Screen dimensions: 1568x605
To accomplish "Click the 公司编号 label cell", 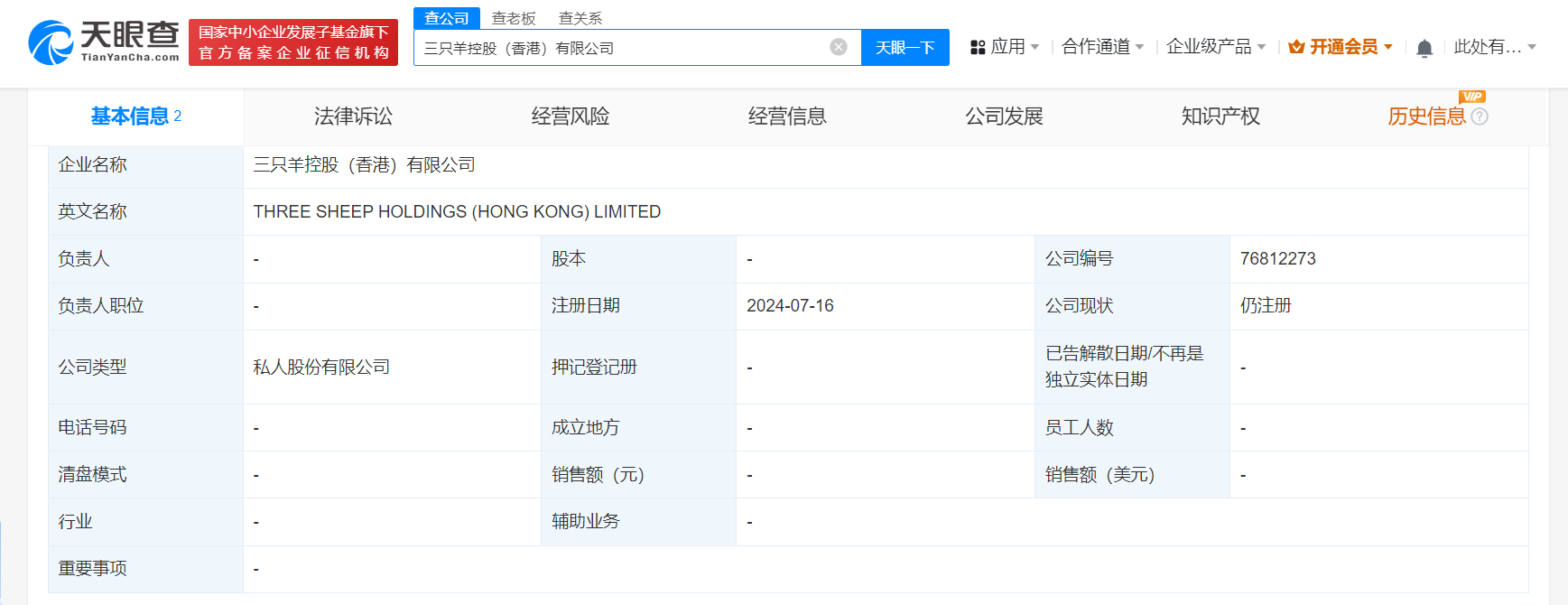I will coord(1132,259).
